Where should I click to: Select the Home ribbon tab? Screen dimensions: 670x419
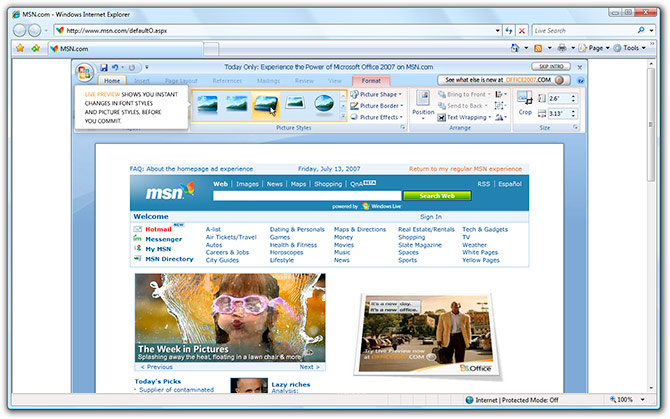coord(112,80)
